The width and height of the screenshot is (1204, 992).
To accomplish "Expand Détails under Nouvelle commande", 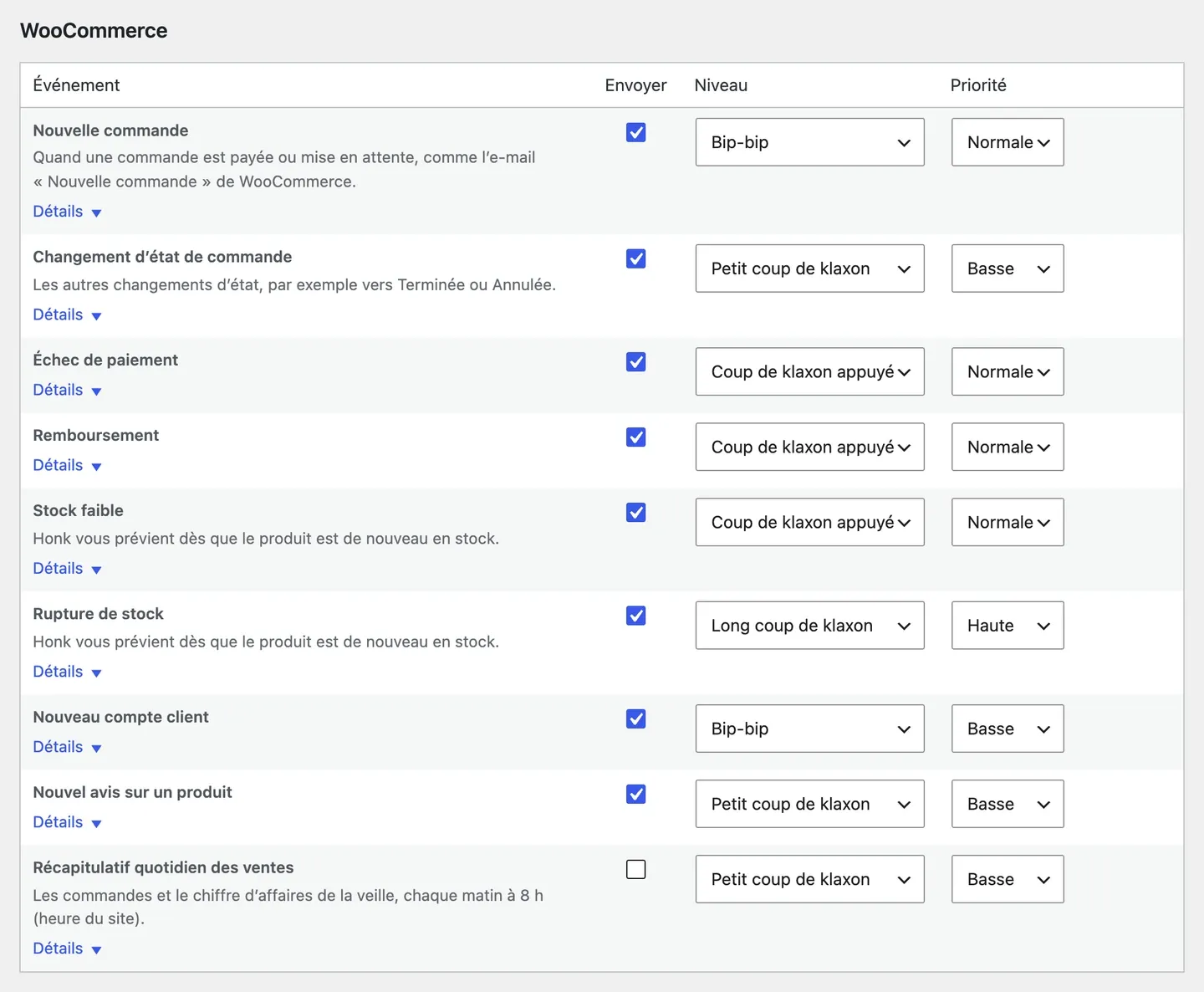I will (67, 212).
